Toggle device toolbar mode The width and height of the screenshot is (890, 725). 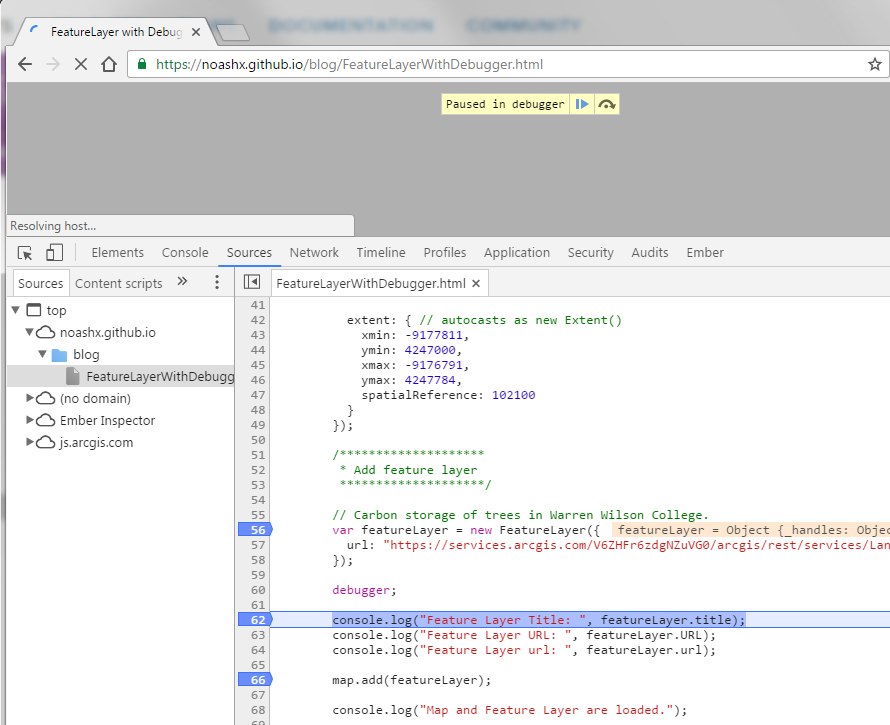54,253
